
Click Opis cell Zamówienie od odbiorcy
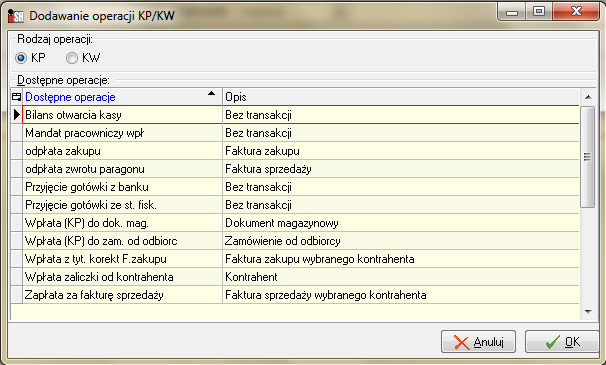(x=401, y=241)
